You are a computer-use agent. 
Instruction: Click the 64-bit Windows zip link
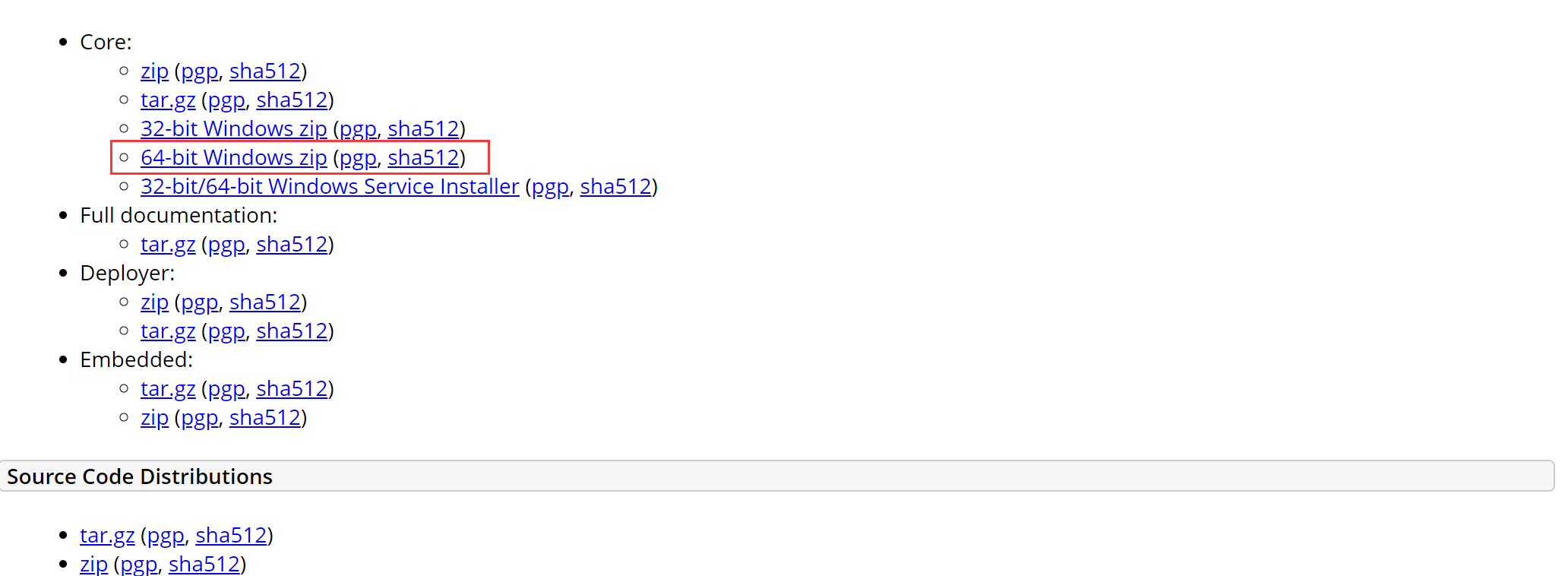coord(233,158)
